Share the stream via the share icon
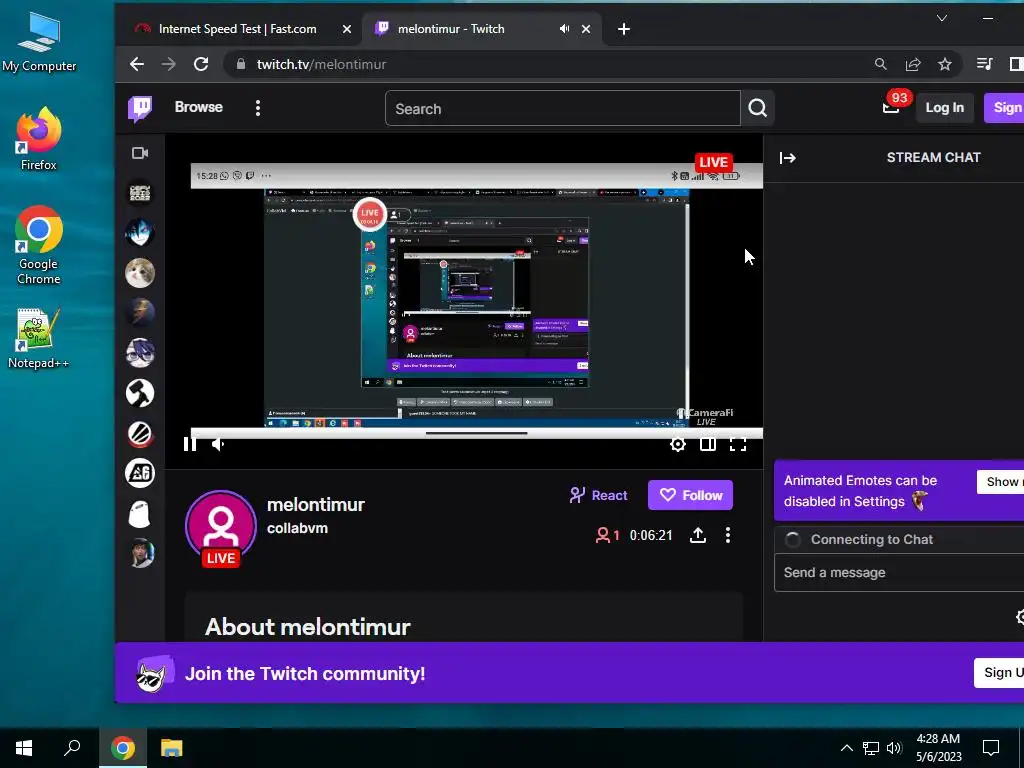Viewport: 1024px width, 768px height. coord(697,536)
